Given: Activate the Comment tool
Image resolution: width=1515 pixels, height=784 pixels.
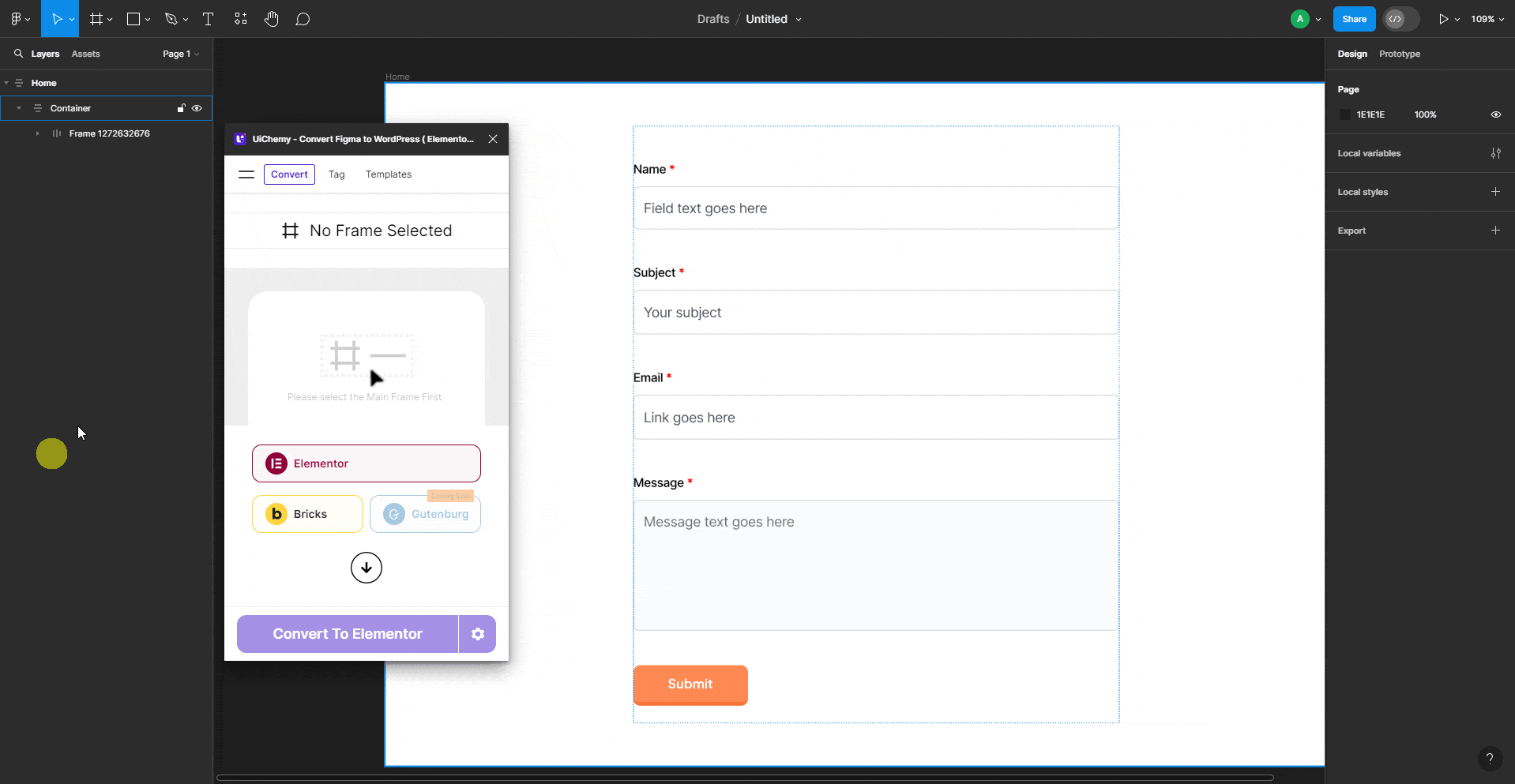Looking at the screenshot, I should tap(303, 18).
